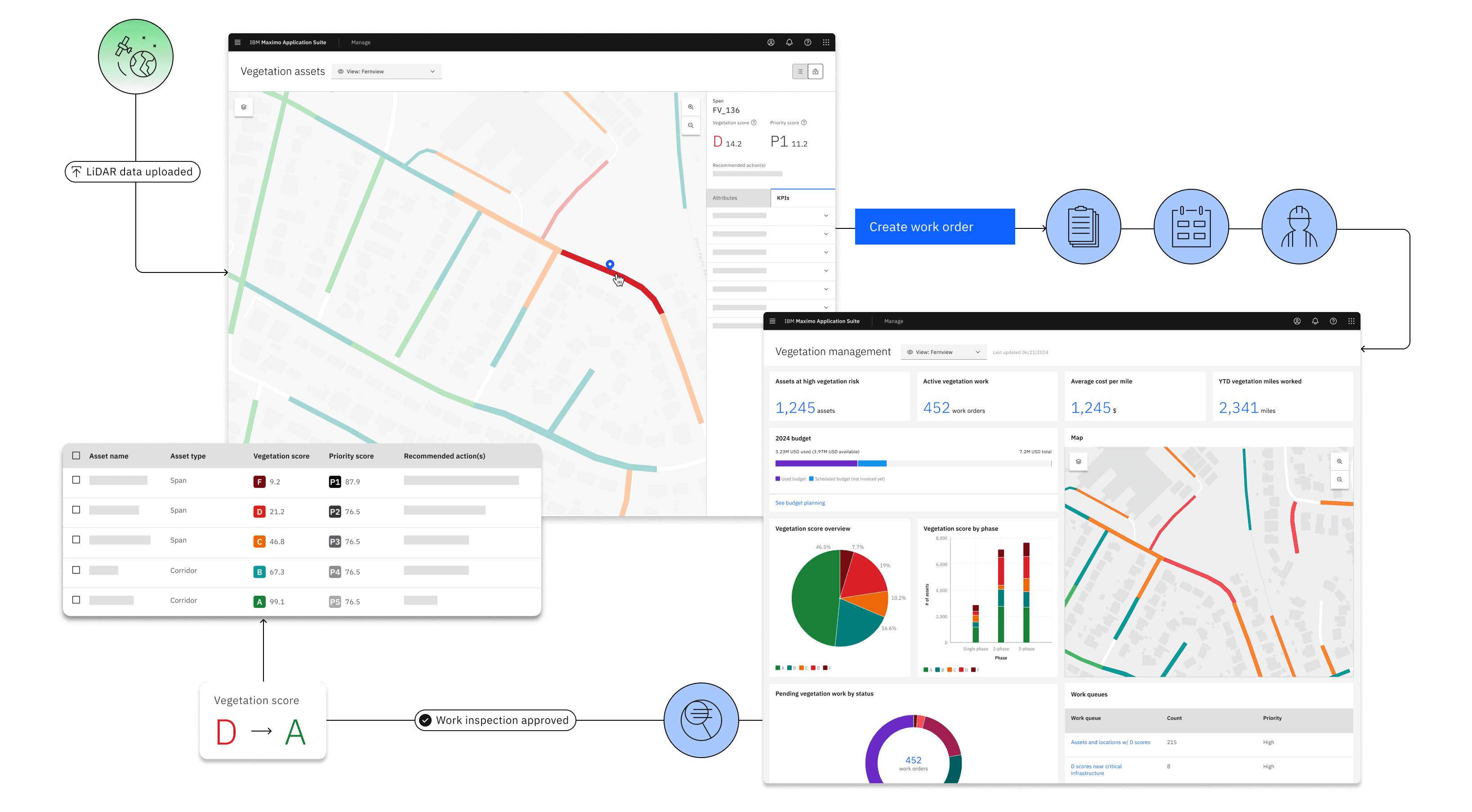The width and height of the screenshot is (1472, 812).
Task: Click help icon in Vegetation management header
Action: coord(1333,321)
